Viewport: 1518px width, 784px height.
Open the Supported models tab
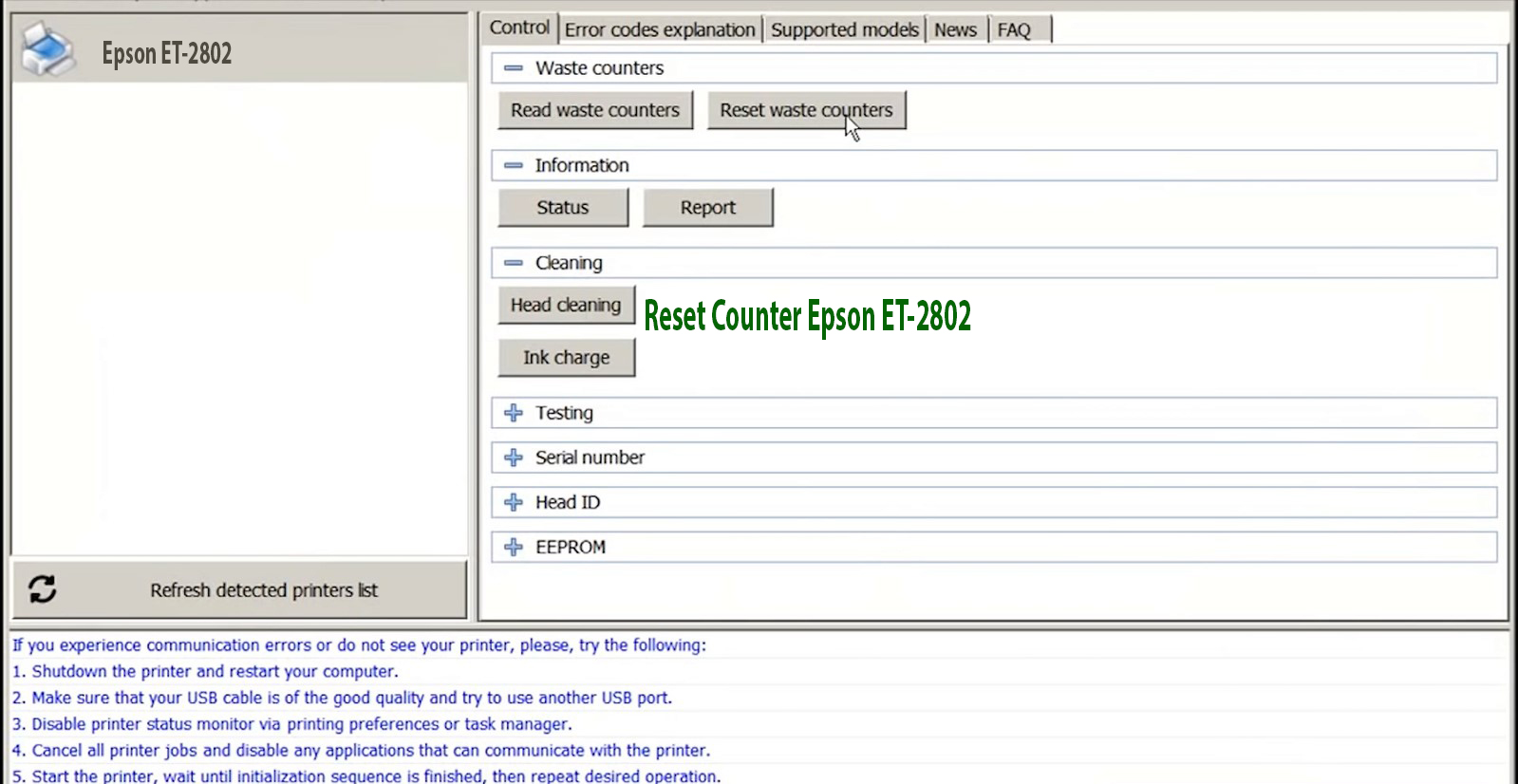pyautogui.click(x=845, y=30)
